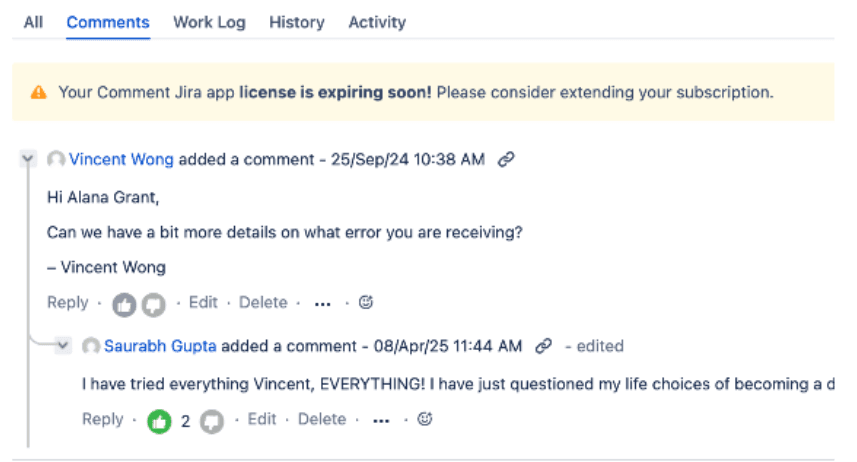Open more actions on Saurabh Gupta's comment
Viewport: 857px width, 462px height.
click(380, 421)
